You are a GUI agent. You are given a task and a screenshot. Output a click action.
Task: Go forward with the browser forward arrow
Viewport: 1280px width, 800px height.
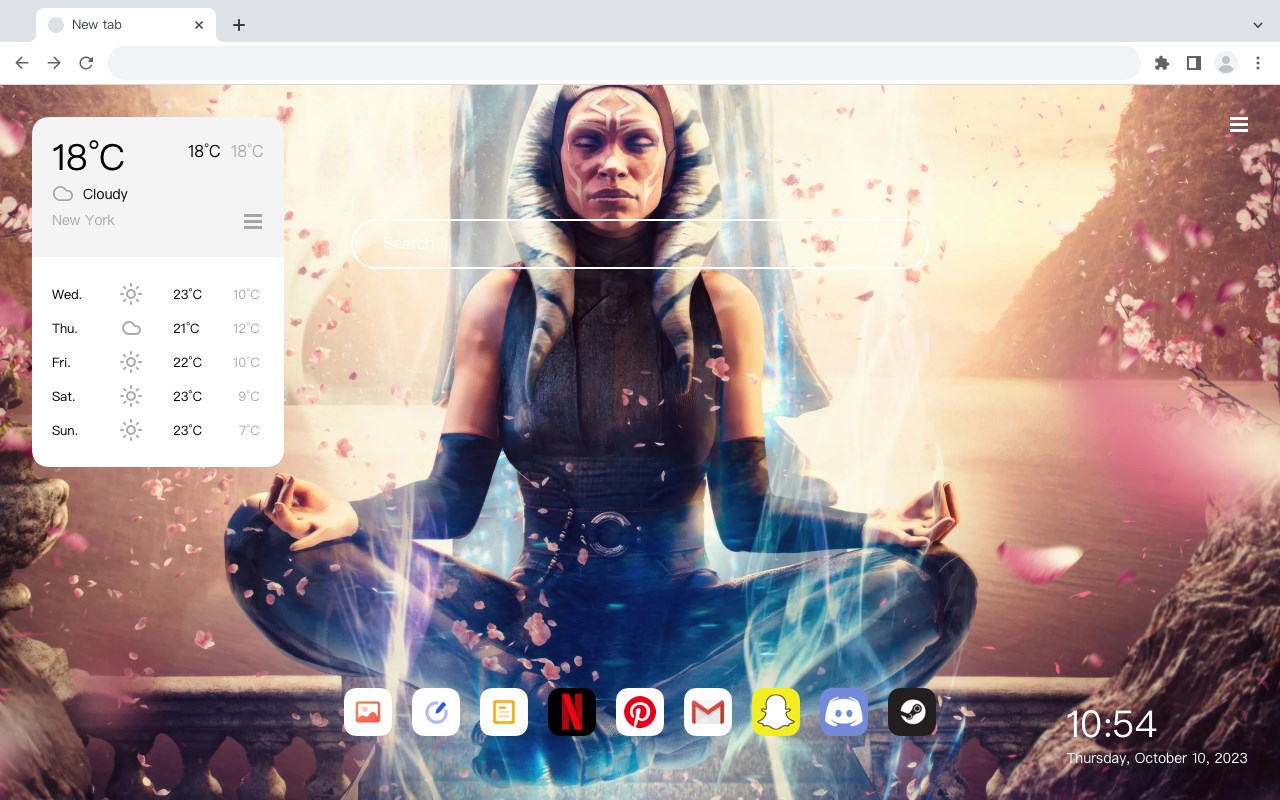point(54,63)
